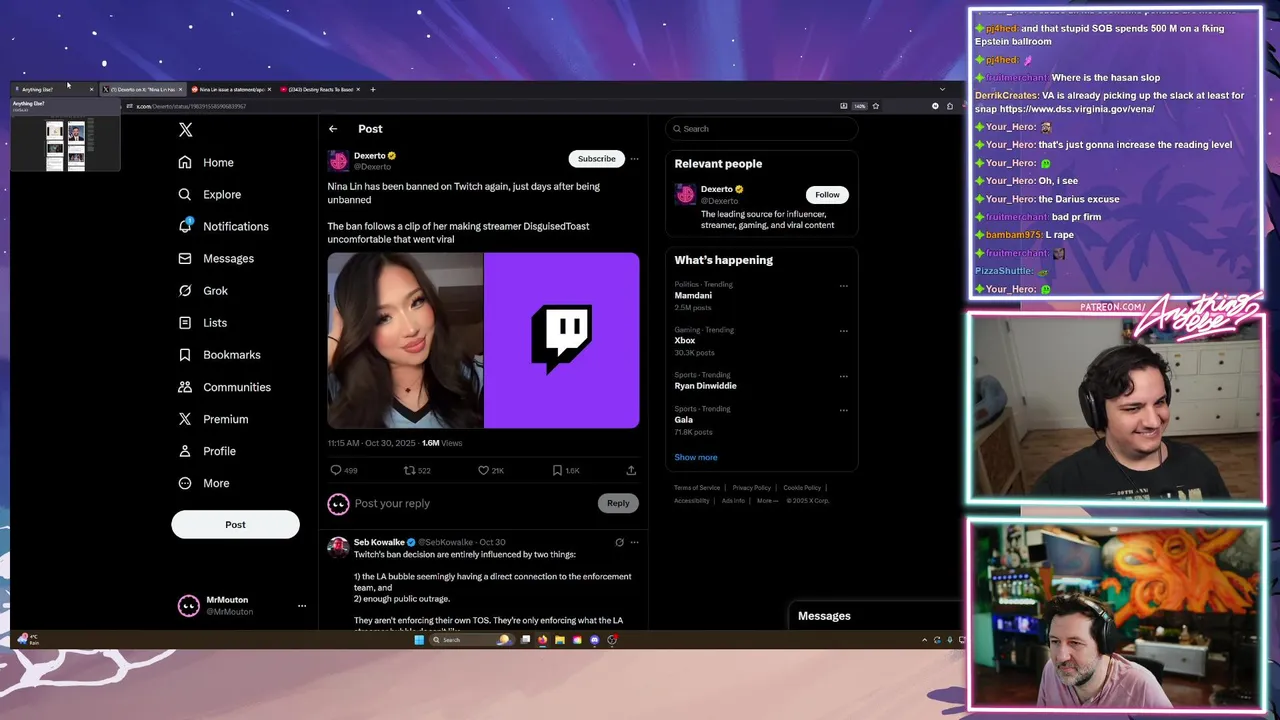The image size is (1280, 720).
Task: Click the back arrow beside Post
Action: pyautogui.click(x=333, y=129)
